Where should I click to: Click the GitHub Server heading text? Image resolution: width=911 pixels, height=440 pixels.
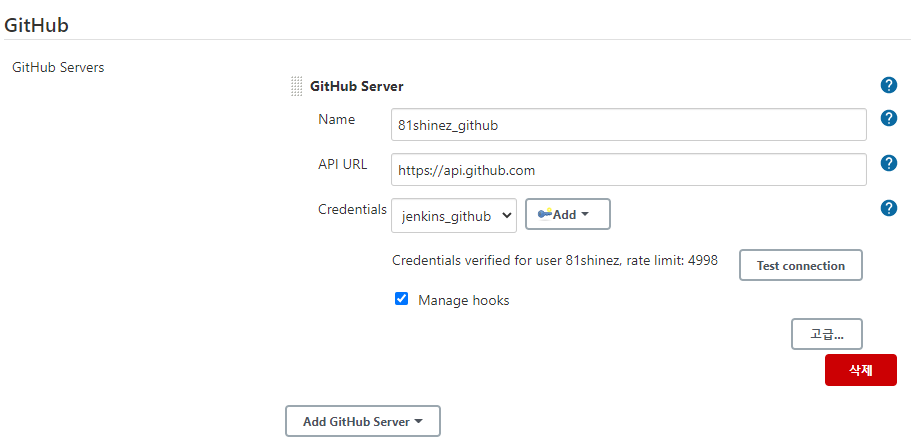[357, 87]
